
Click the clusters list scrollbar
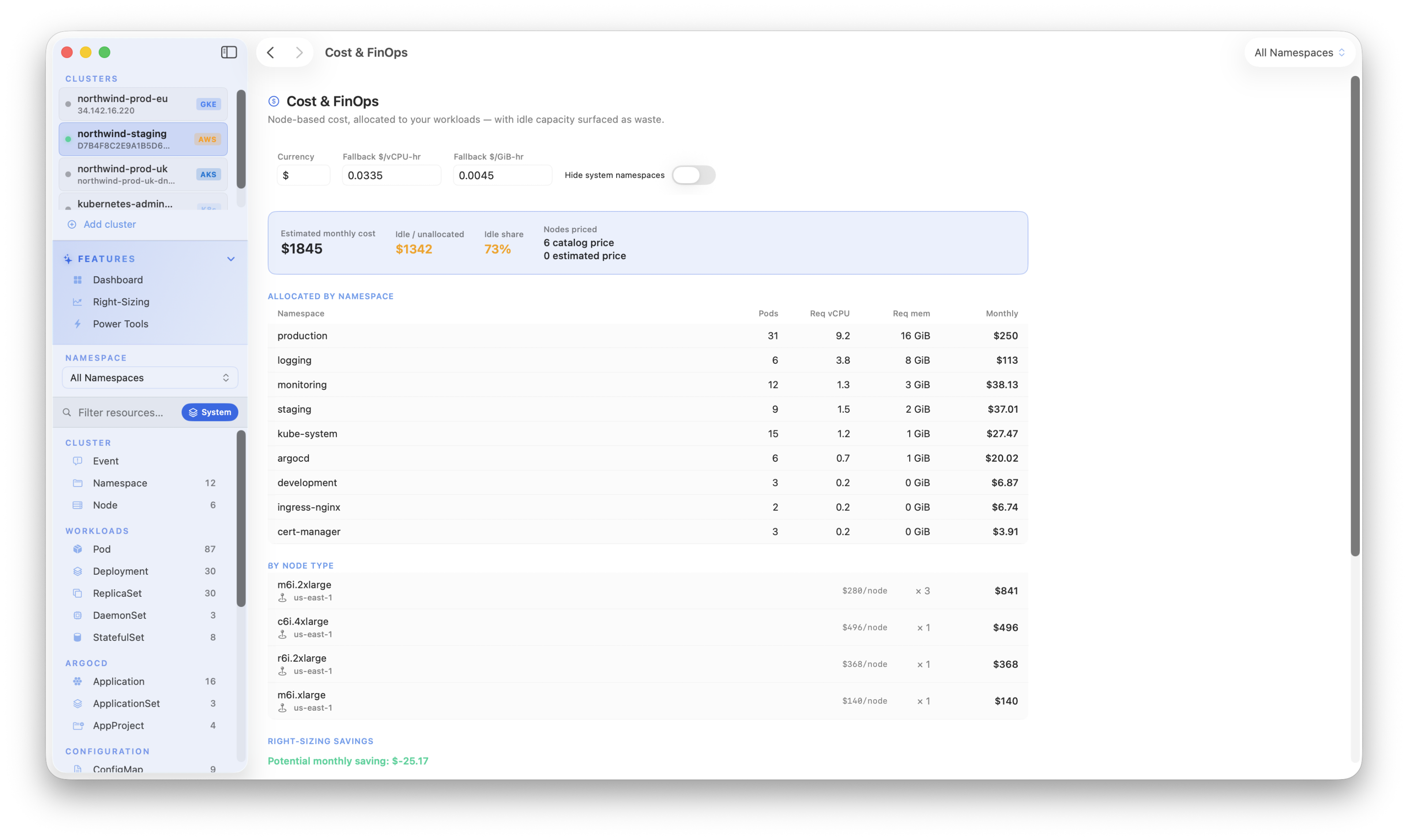tap(241, 139)
